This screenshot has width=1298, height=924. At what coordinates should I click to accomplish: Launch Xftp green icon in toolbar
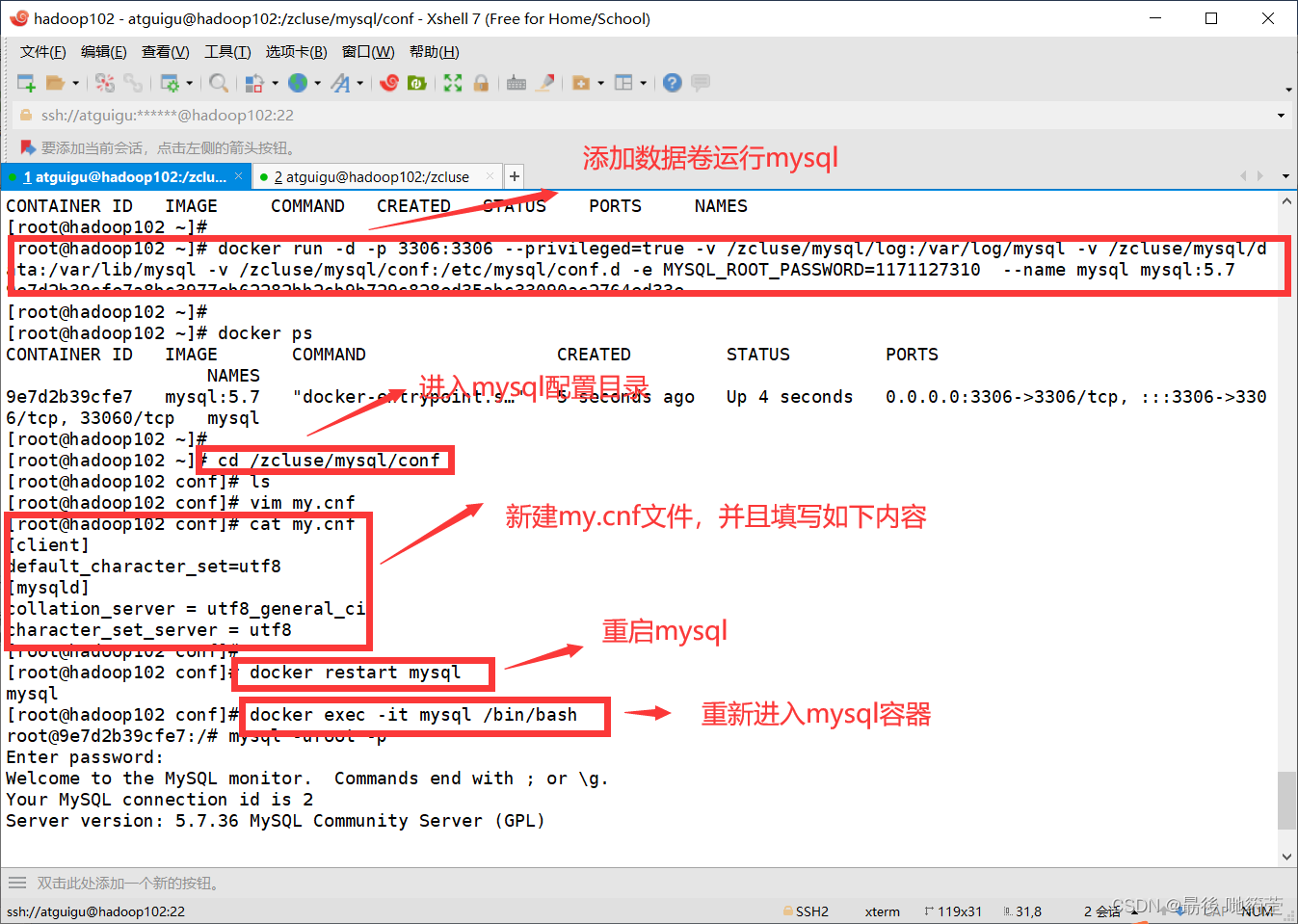tap(417, 84)
